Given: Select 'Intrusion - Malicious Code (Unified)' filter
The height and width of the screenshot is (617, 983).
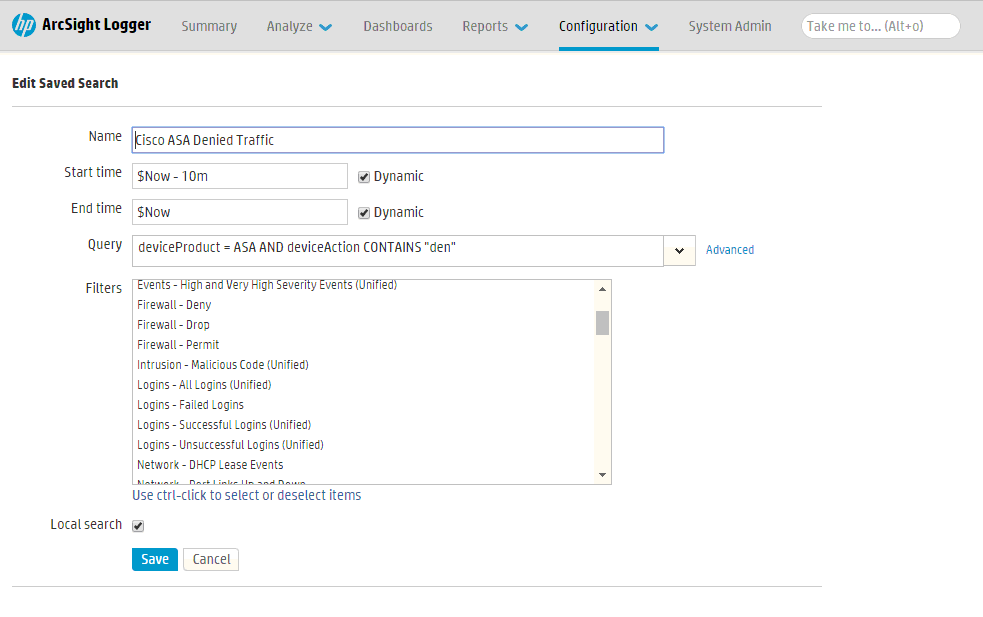Looking at the screenshot, I should pyautogui.click(x=223, y=365).
